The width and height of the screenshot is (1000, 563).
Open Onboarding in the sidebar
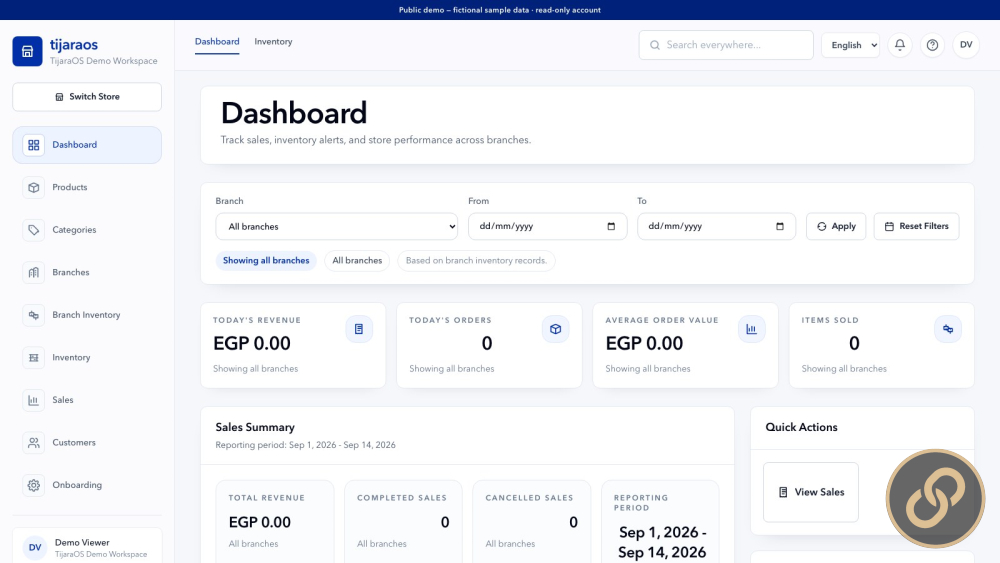(x=87, y=485)
